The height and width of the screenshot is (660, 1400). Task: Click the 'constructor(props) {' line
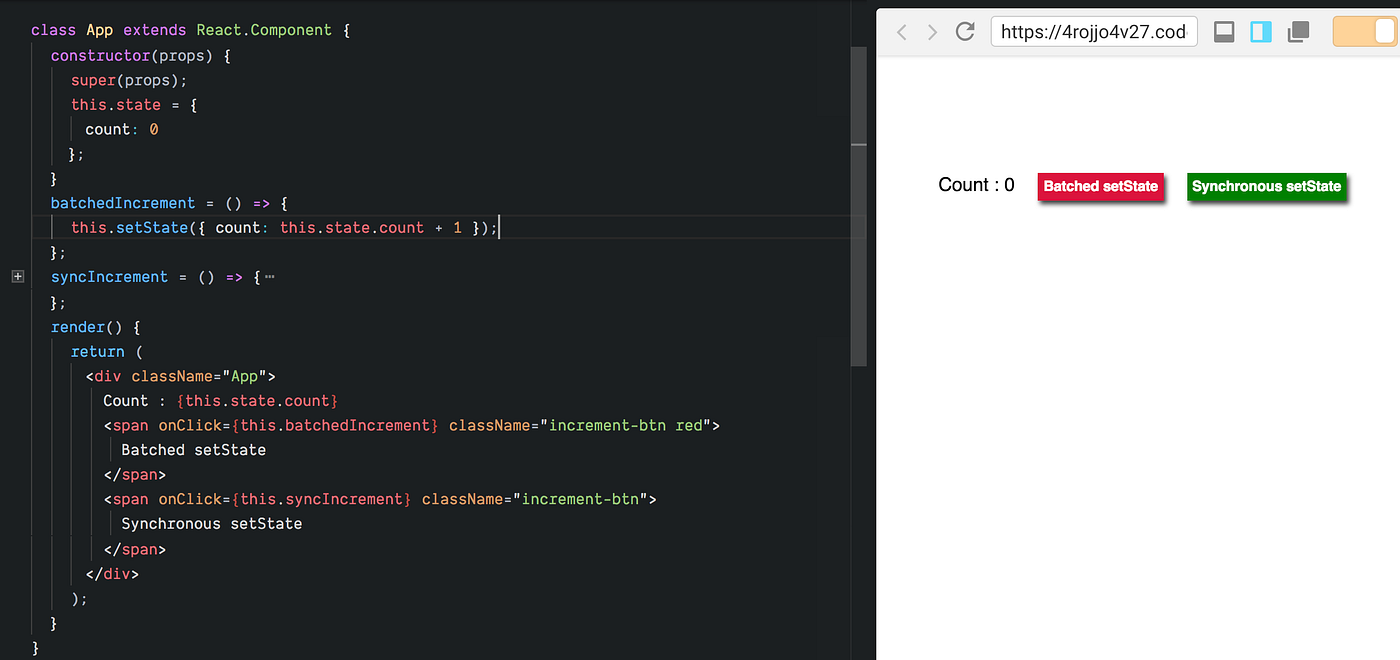(141, 56)
